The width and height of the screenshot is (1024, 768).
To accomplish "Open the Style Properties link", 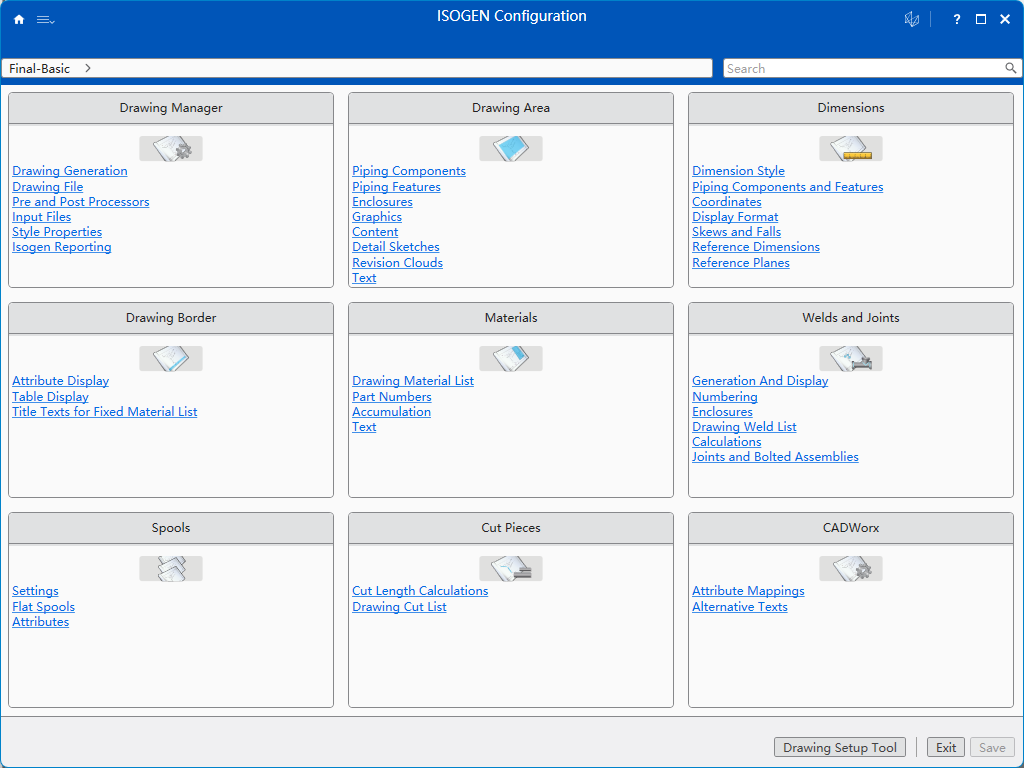I will 57,232.
